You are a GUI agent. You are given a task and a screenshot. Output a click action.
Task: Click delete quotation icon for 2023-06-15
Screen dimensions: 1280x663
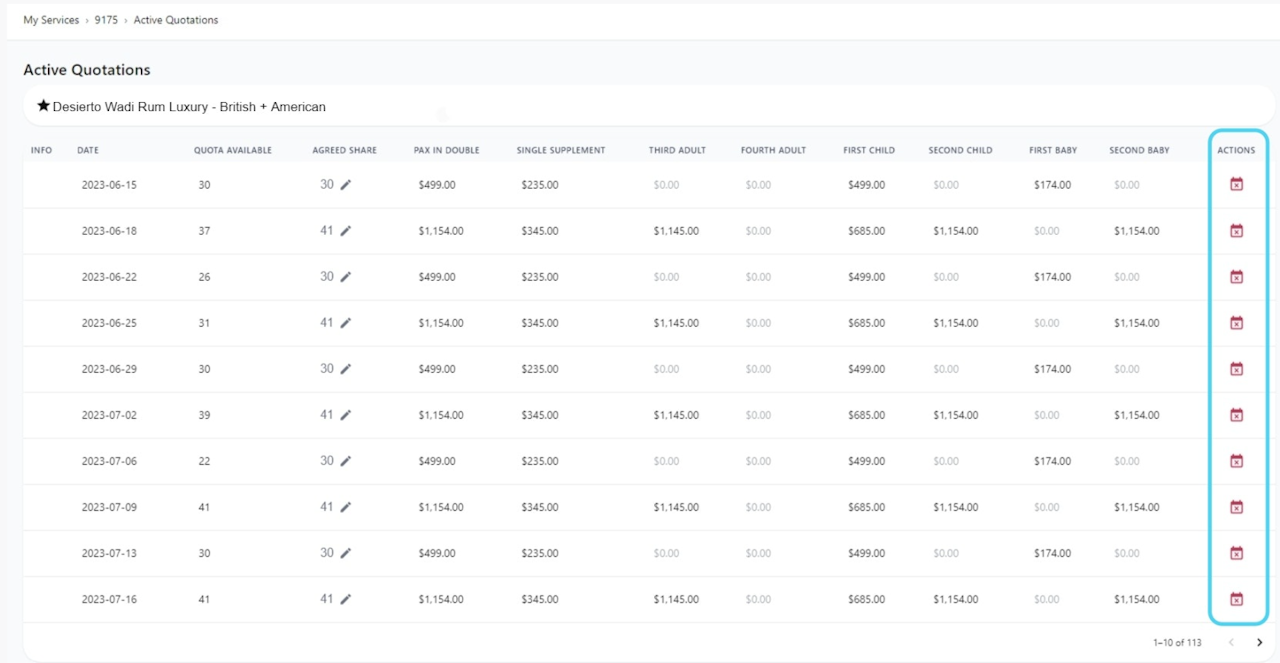[x=1236, y=185]
